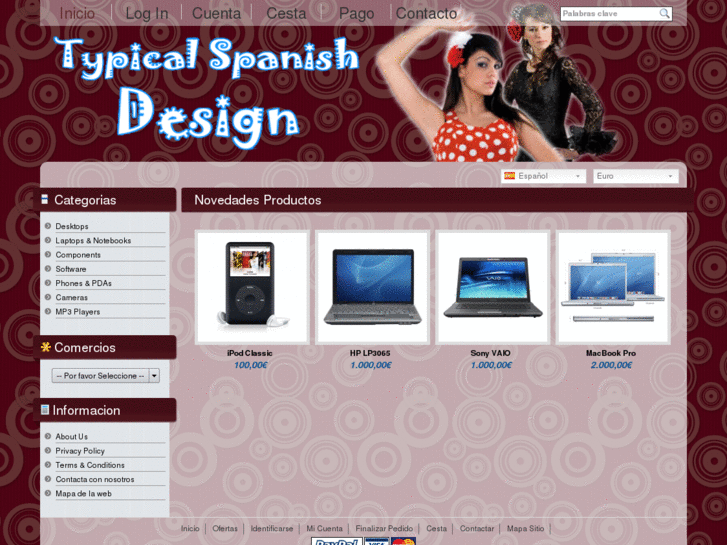
Task: Open Log In from top menu
Action: pos(147,13)
